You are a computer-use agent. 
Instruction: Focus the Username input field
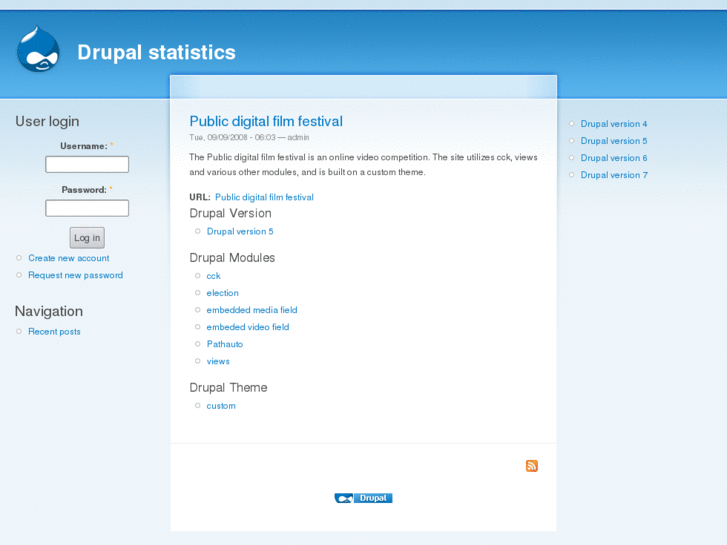[87, 164]
